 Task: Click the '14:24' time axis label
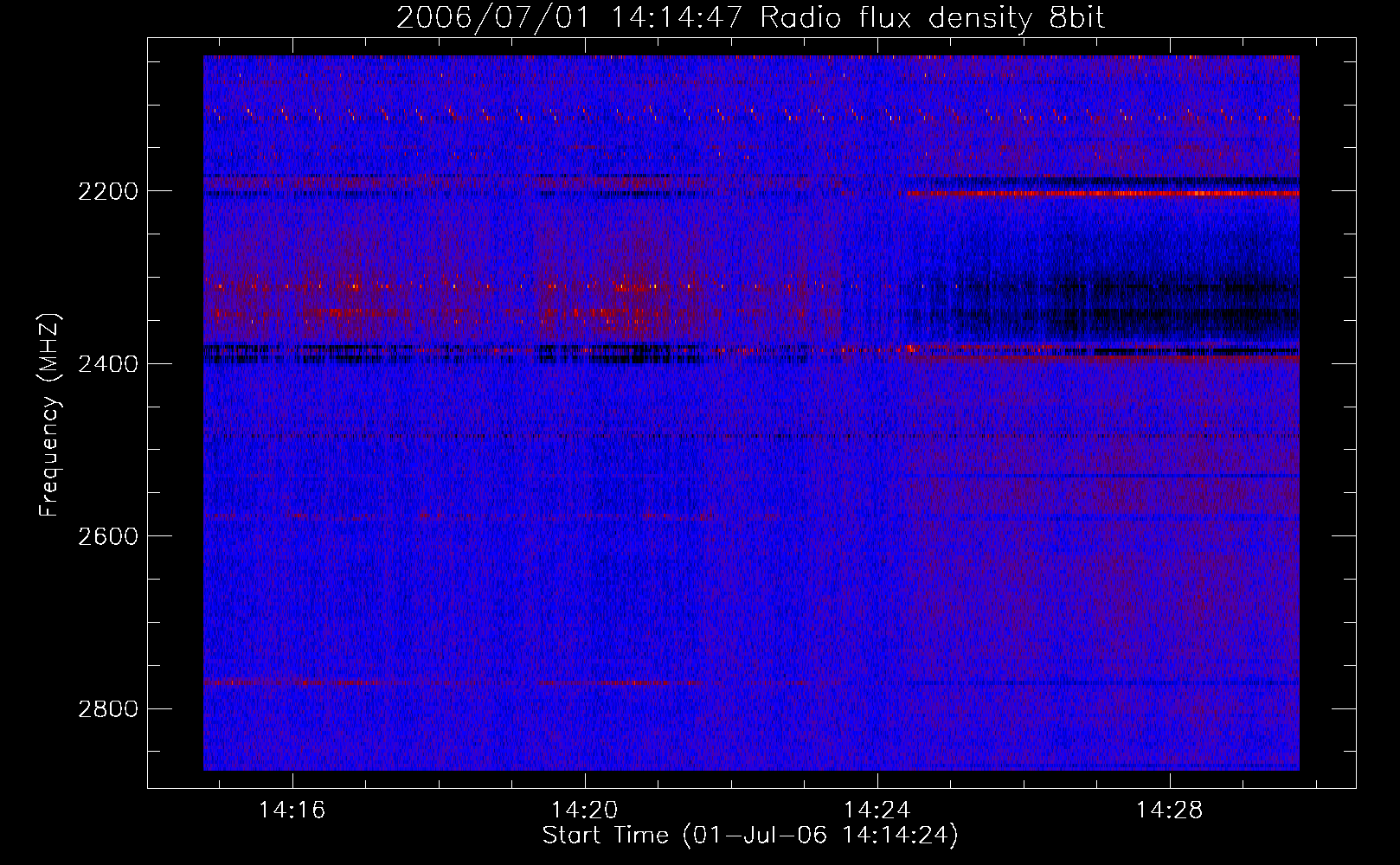coord(877,811)
